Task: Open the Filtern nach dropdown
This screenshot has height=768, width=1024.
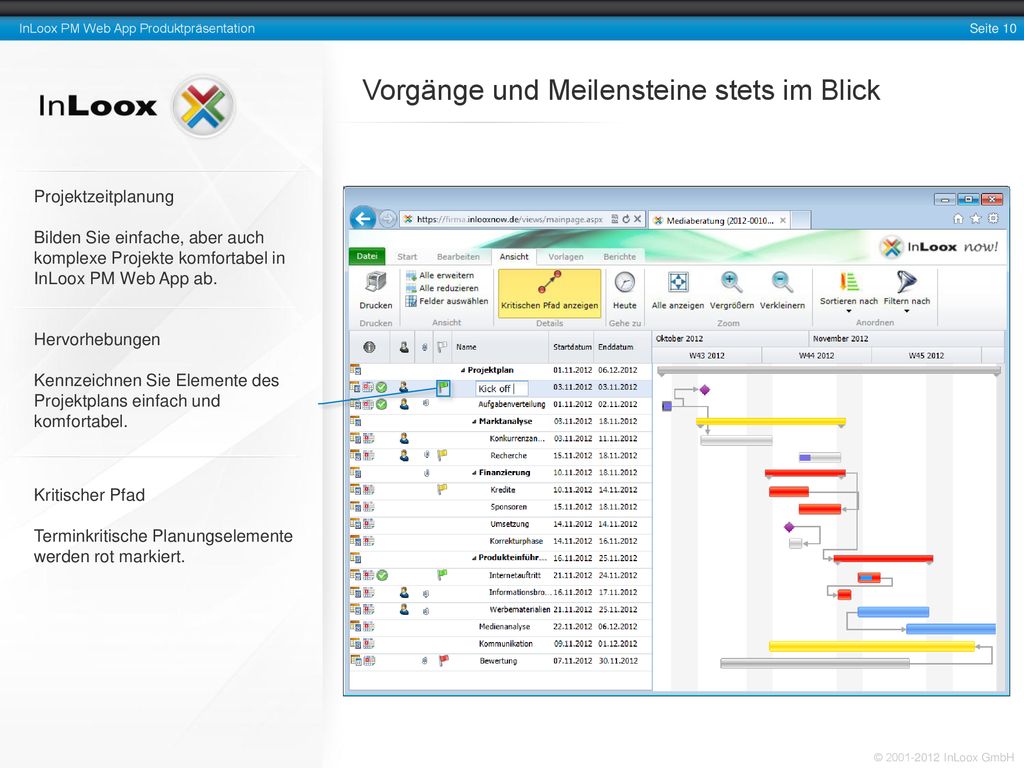Action: [906, 291]
